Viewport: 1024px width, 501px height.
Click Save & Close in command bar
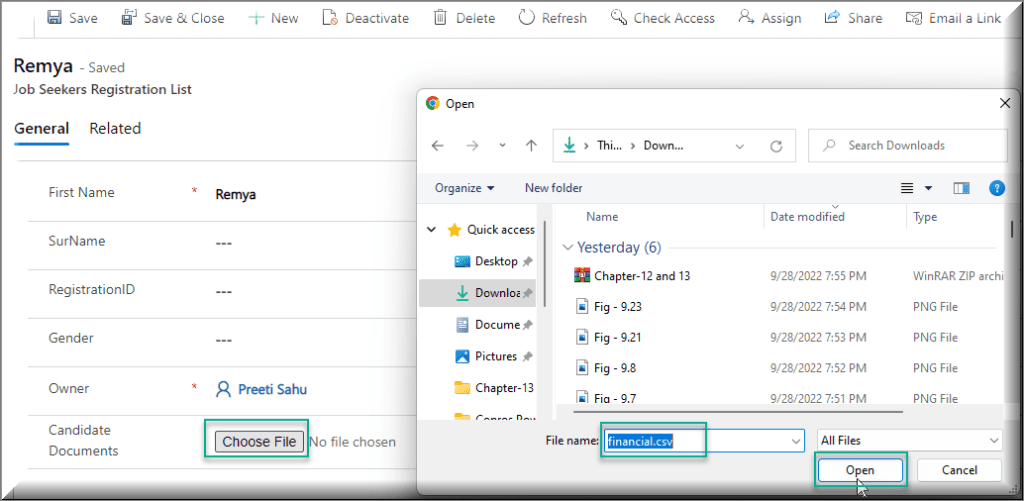point(174,18)
